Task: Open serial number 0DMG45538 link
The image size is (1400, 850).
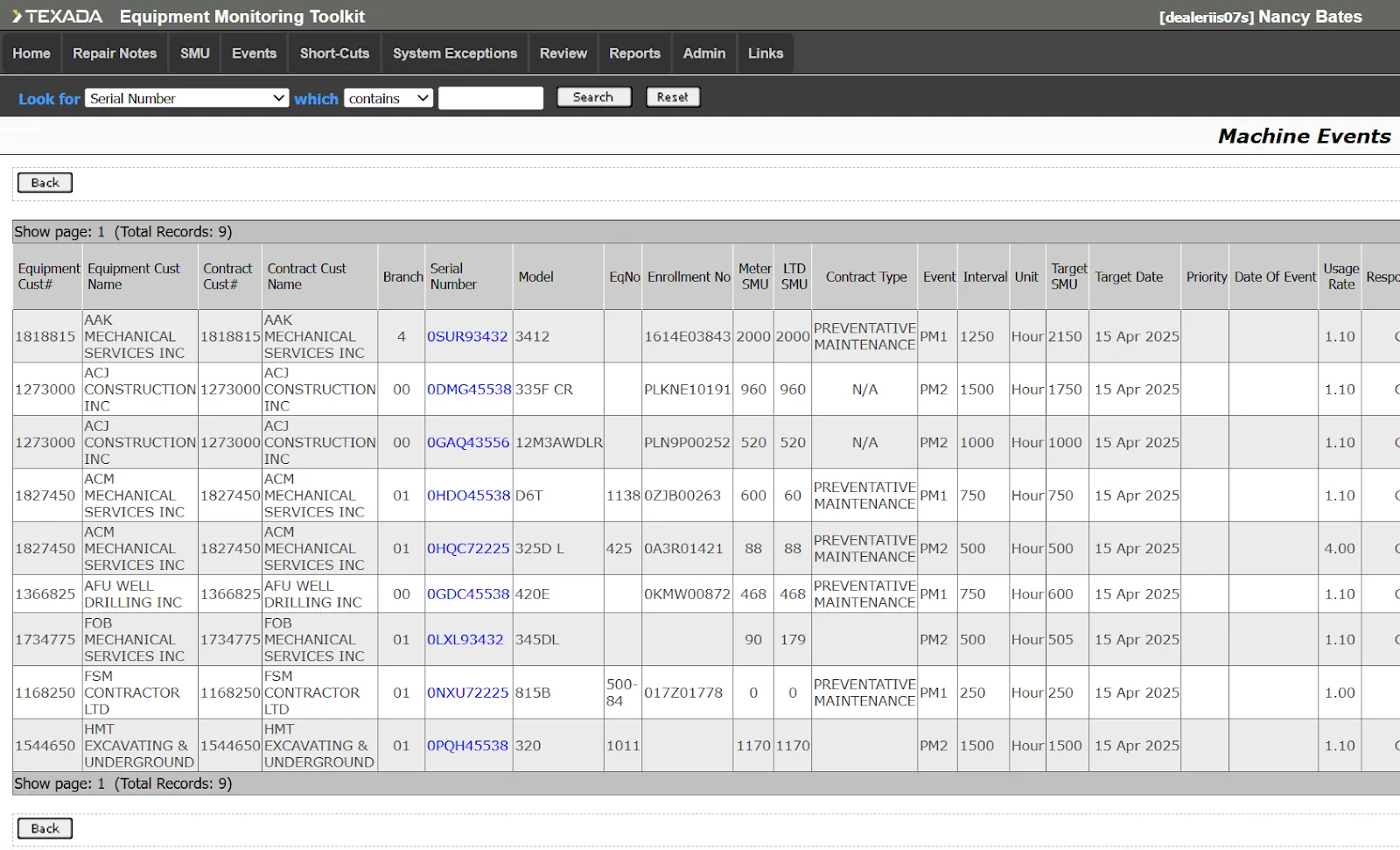Action: coord(469,390)
